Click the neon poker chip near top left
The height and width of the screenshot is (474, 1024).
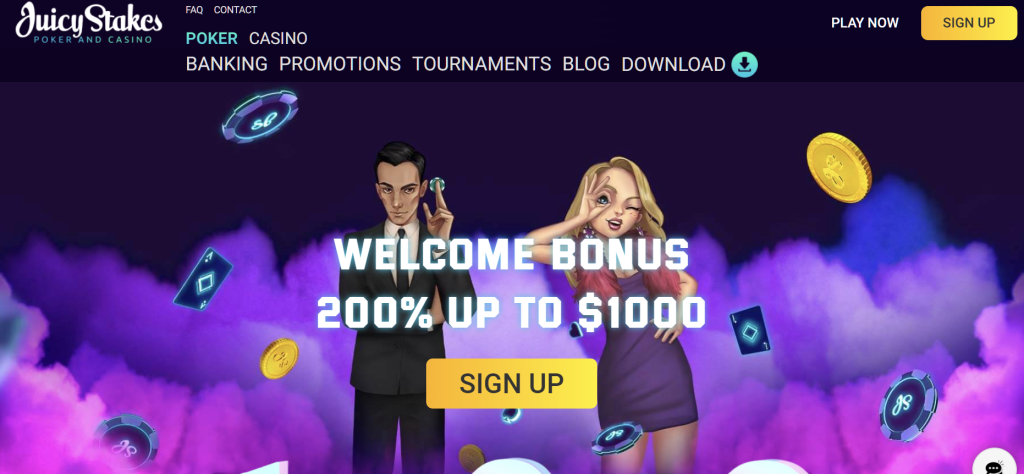coord(260,116)
